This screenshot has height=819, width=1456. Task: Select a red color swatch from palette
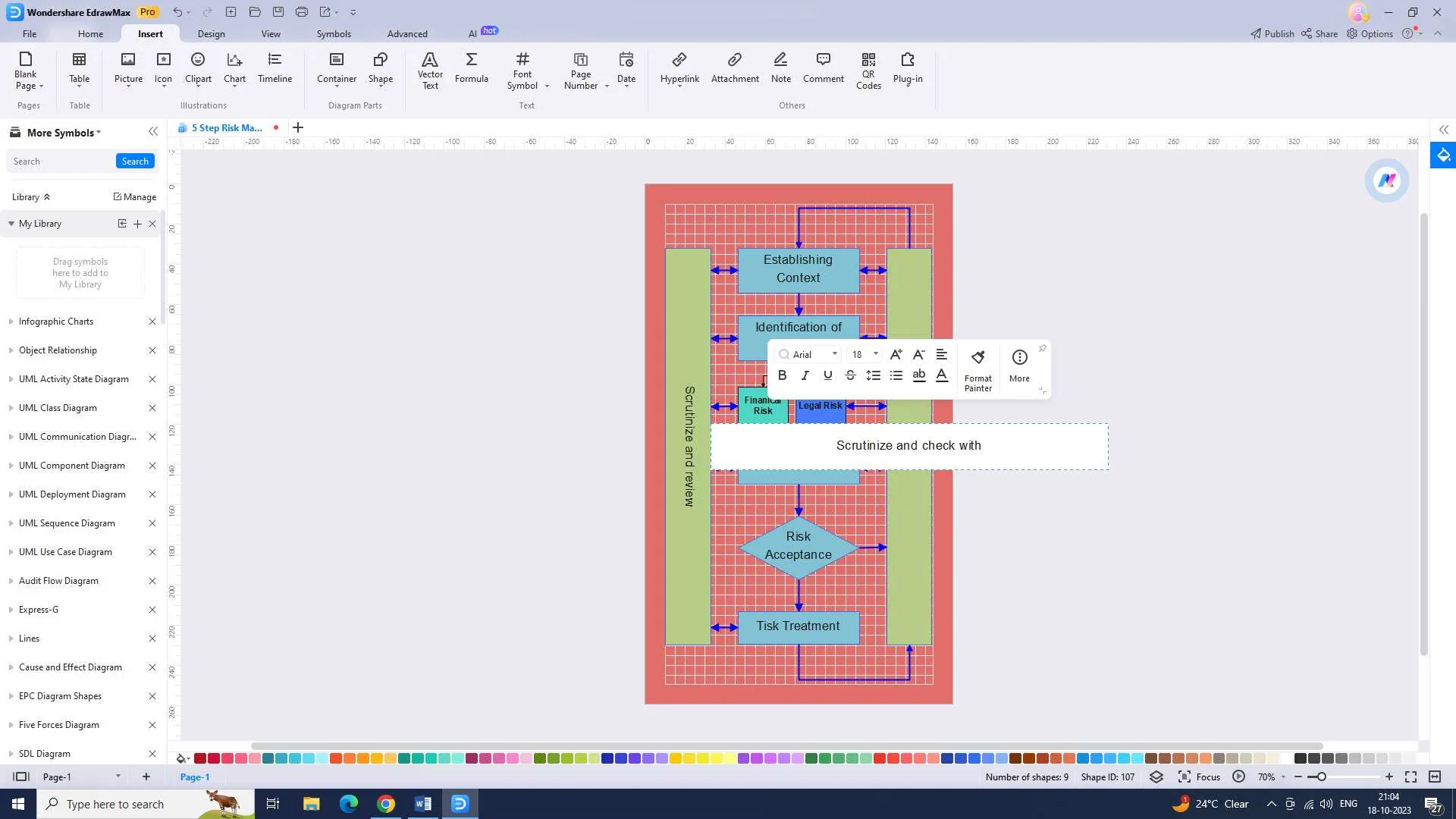pyautogui.click(x=200, y=758)
